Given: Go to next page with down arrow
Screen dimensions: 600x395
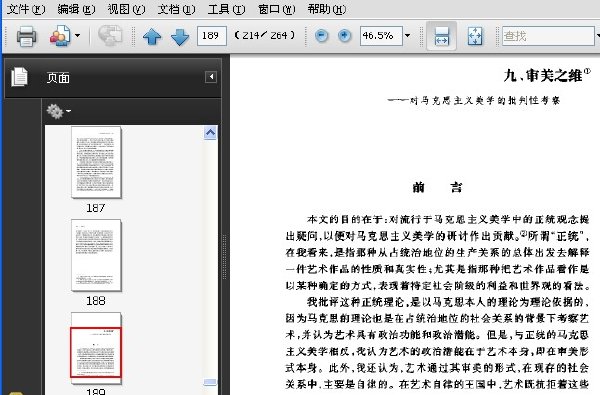Looking at the screenshot, I should [x=180, y=37].
